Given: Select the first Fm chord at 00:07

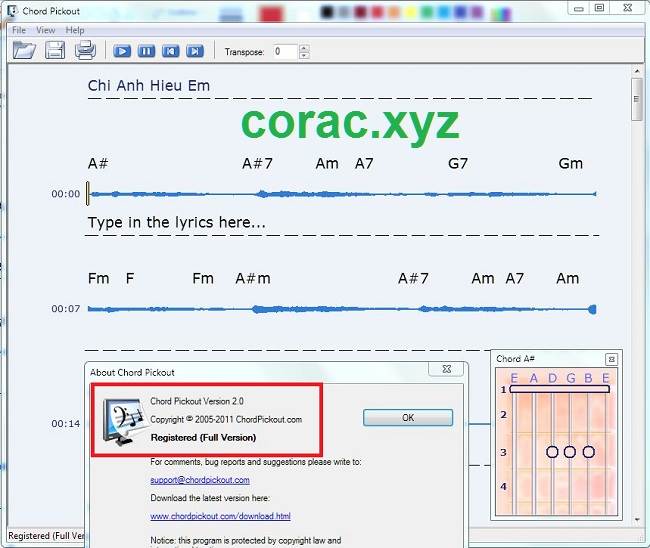Looking at the screenshot, I should [98, 278].
